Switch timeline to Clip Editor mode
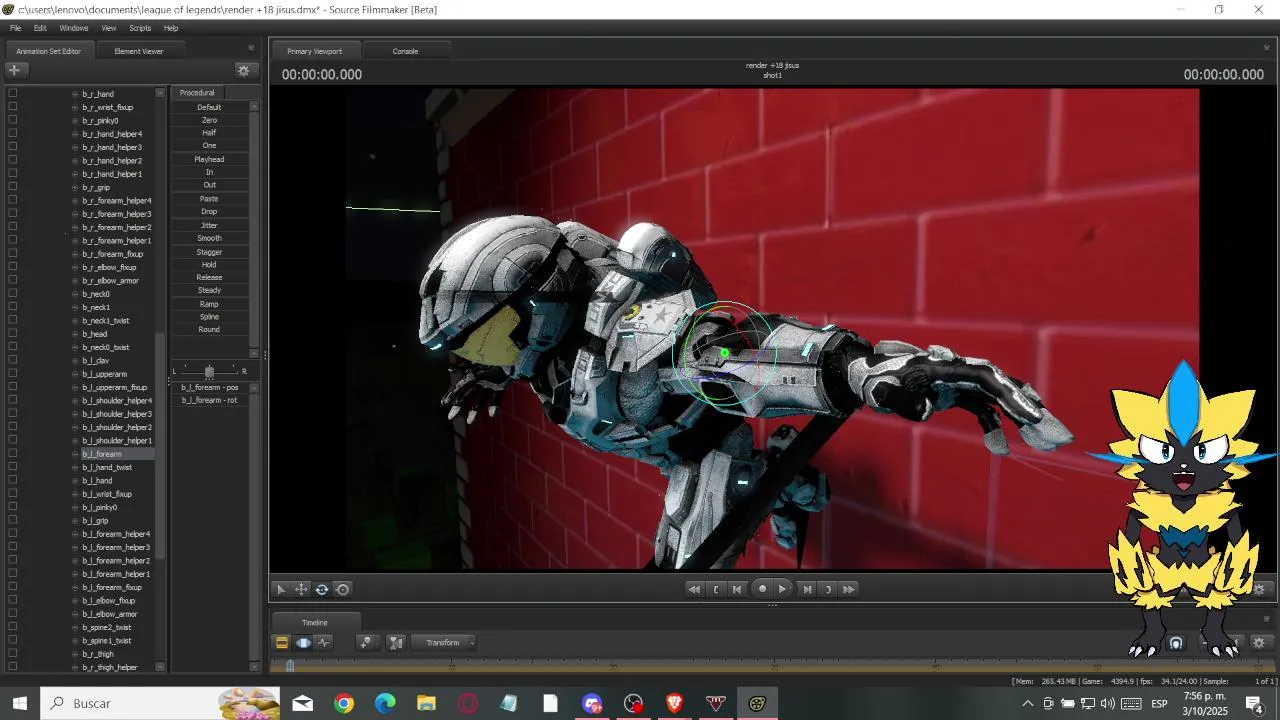 (282, 643)
